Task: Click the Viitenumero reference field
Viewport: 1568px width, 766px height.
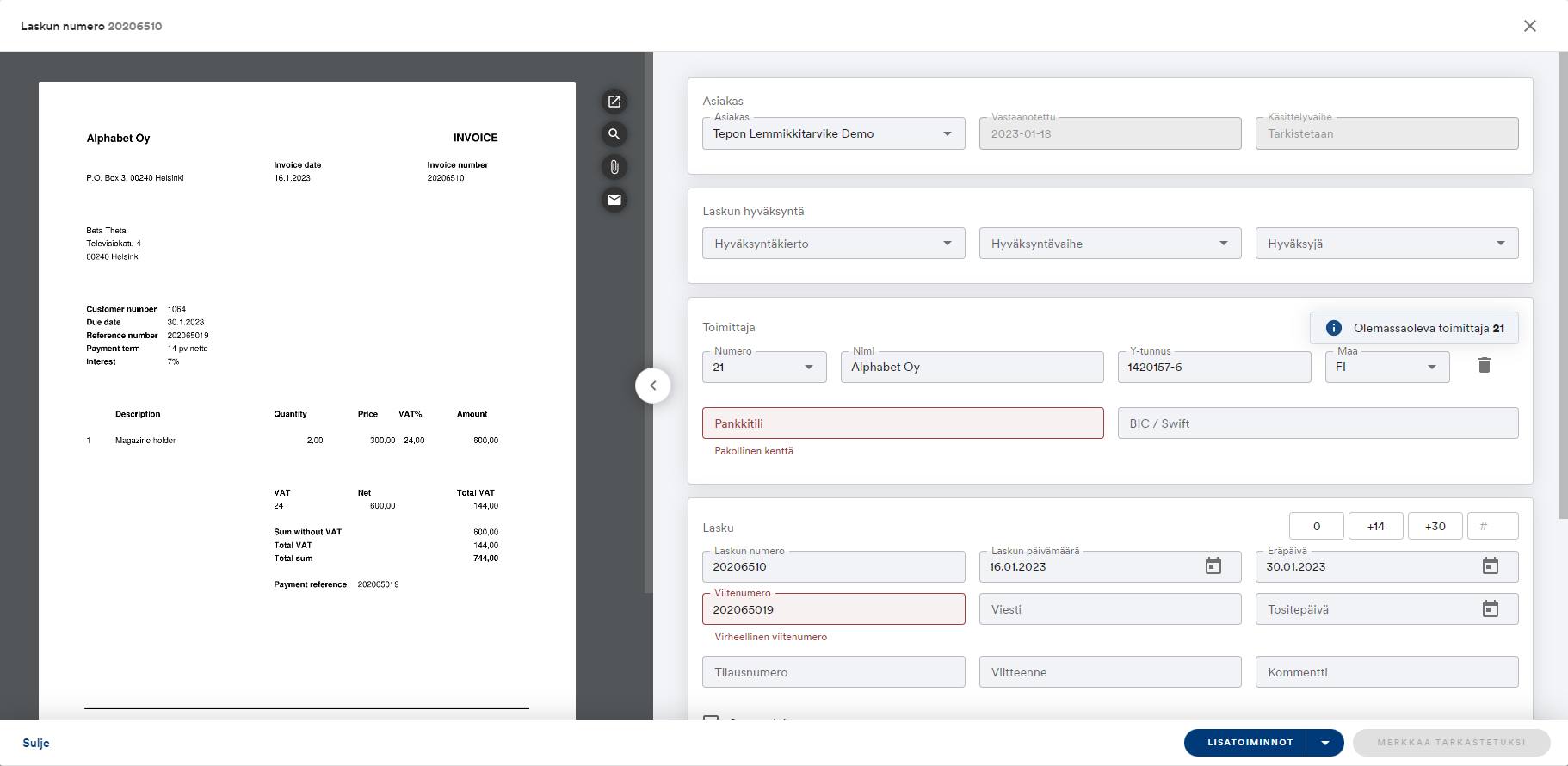Action: point(833,609)
